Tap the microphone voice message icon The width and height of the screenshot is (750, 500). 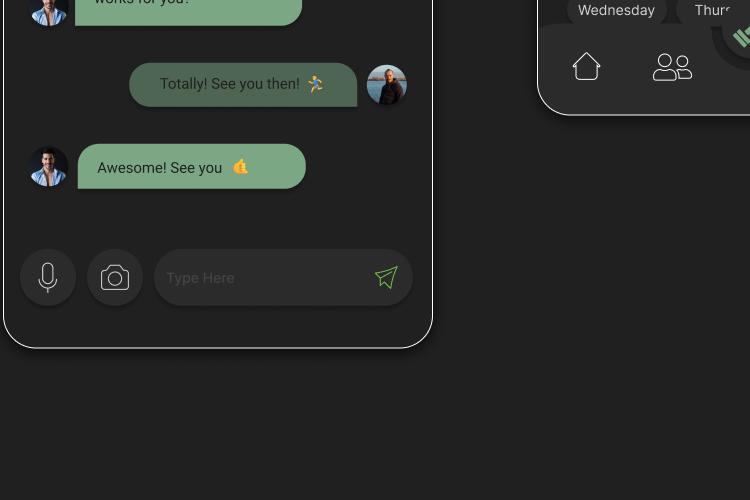pos(47,278)
